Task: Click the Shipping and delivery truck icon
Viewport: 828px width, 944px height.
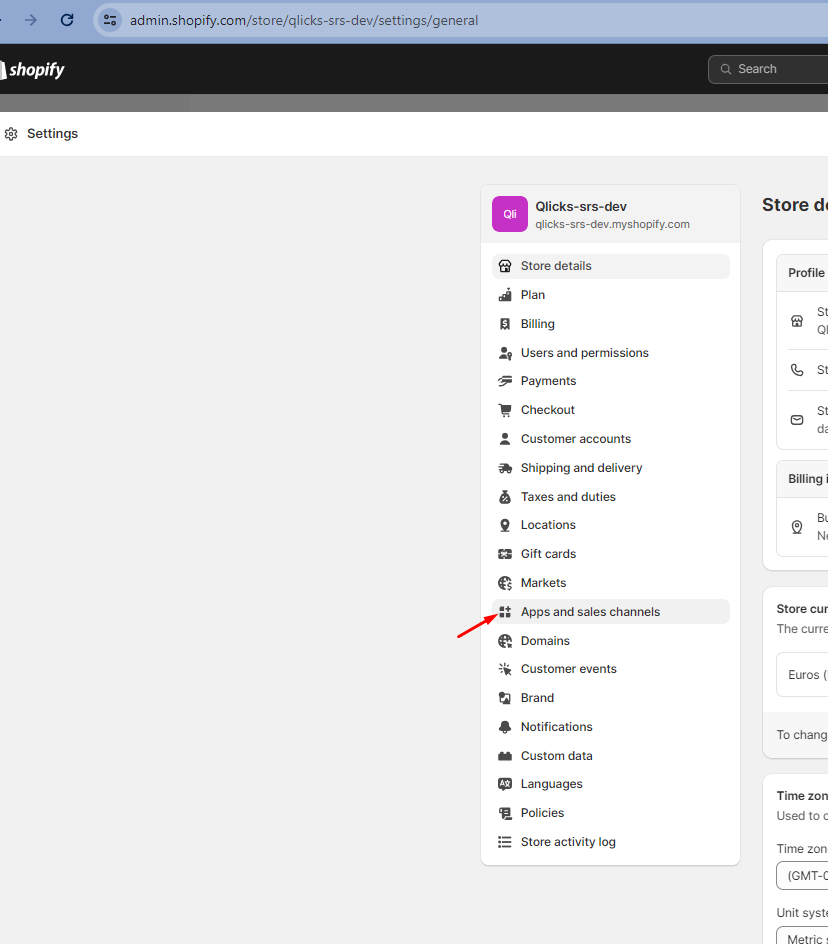Action: (505, 468)
